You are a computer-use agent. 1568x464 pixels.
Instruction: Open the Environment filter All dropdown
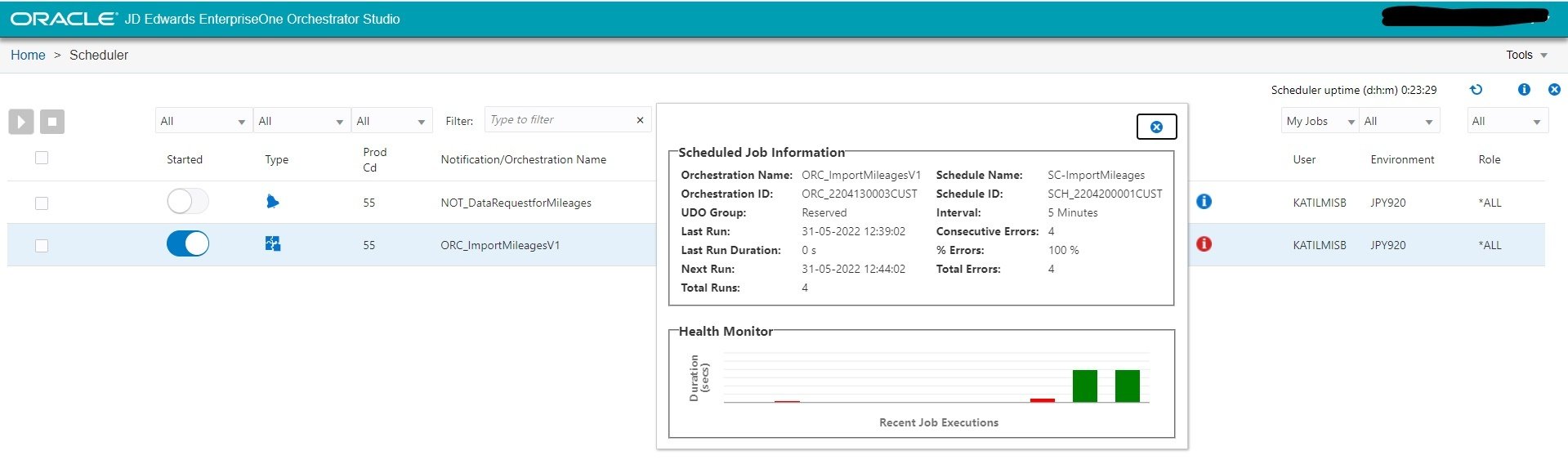click(x=1399, y=121)
